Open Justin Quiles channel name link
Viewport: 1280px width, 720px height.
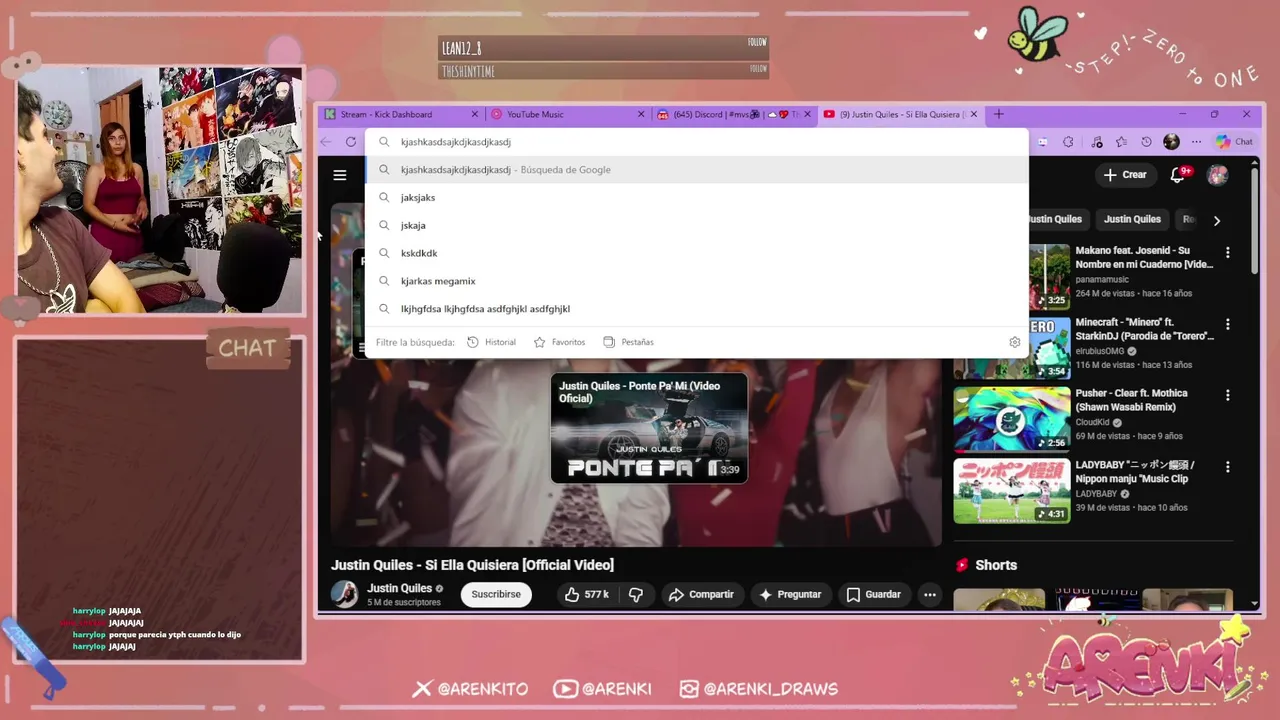coord(399,588)
